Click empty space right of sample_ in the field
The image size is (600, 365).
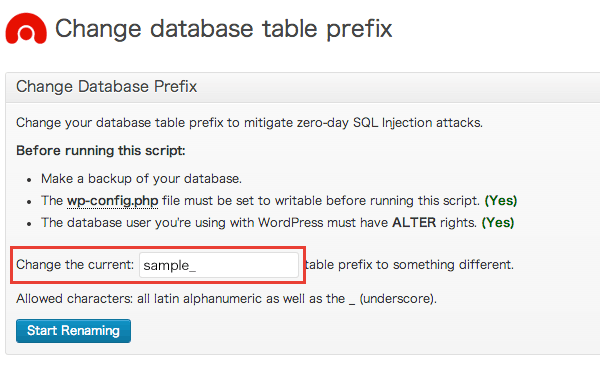(249, 265)
